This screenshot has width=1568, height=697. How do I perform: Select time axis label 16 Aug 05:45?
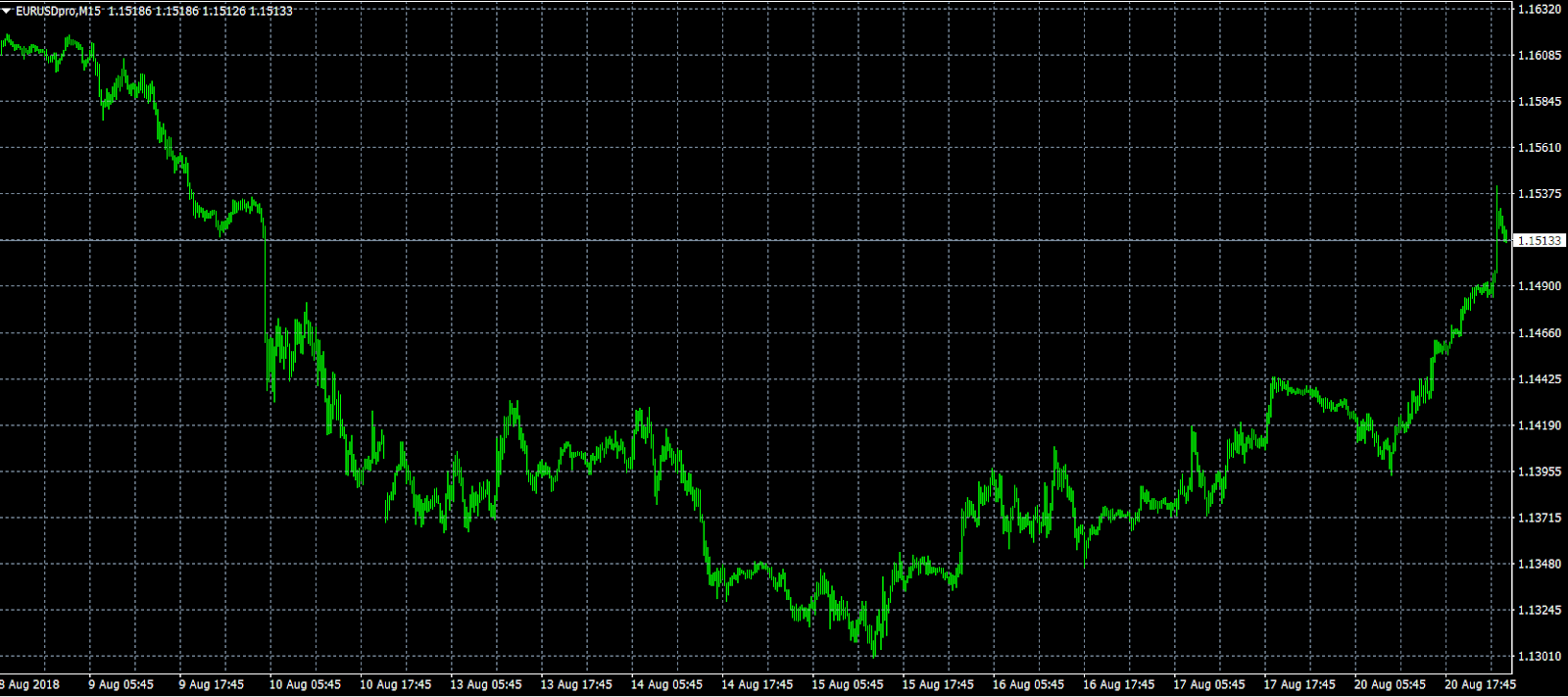(x=1028, y=684)
